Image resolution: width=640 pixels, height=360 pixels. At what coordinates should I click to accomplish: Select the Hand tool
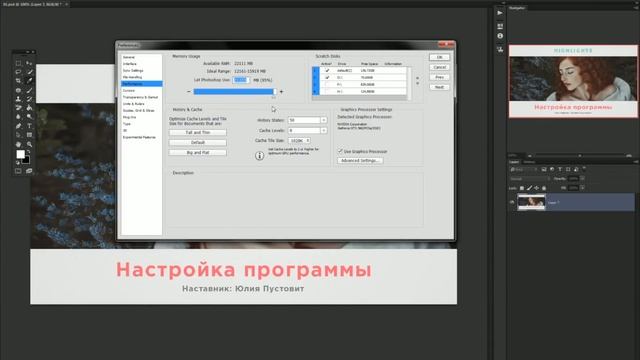pyautogui.click(x=18, y=144)
